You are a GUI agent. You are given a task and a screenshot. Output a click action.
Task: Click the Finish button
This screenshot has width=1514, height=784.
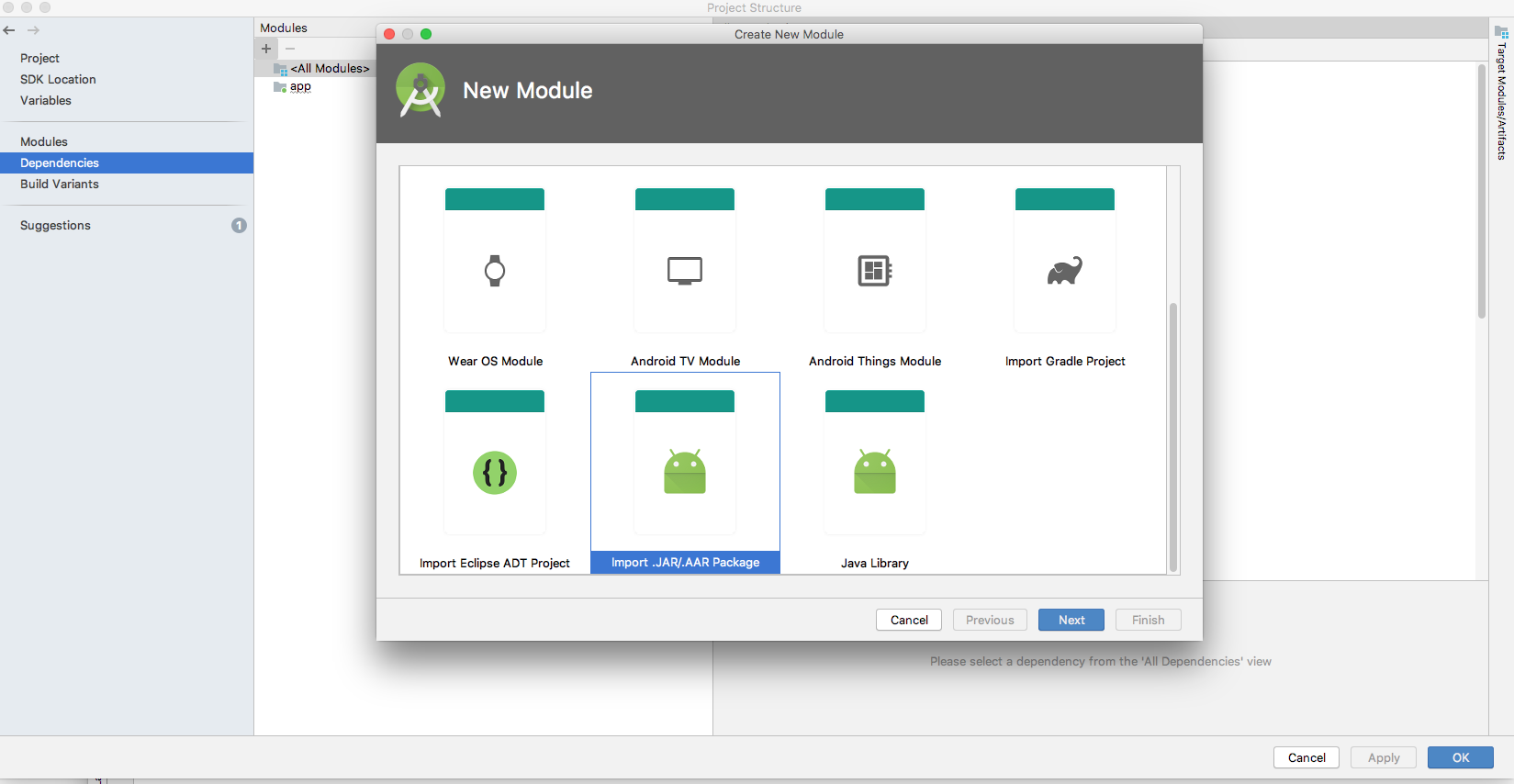click(x=1148, y=620)
